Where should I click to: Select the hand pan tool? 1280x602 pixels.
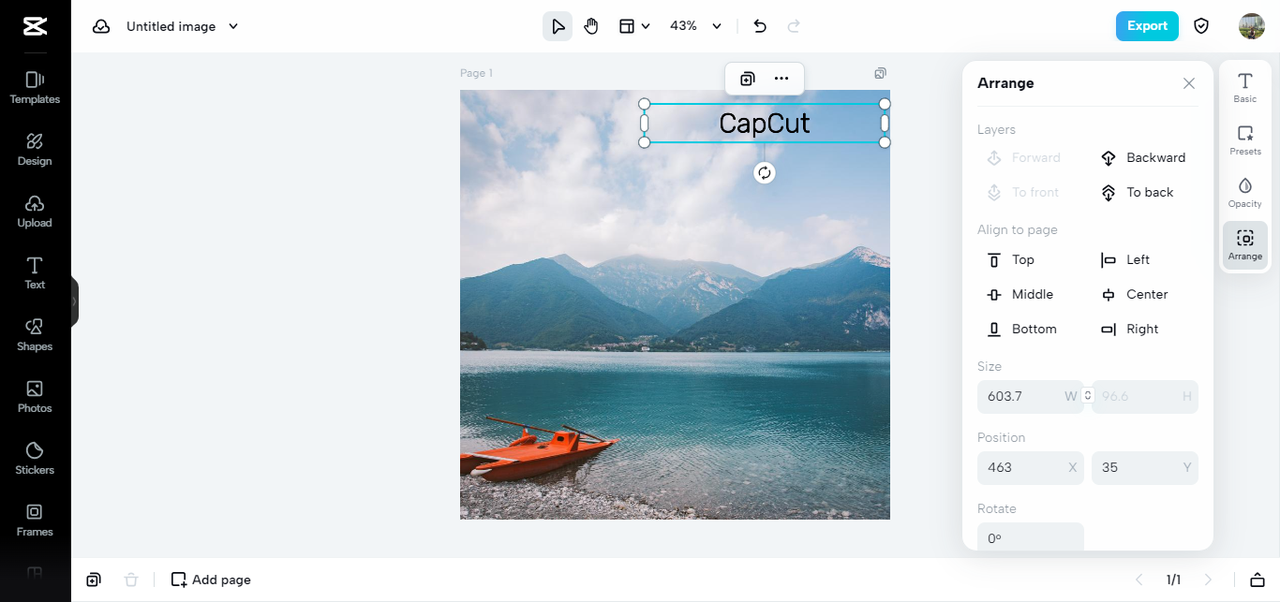click(591, 26)
